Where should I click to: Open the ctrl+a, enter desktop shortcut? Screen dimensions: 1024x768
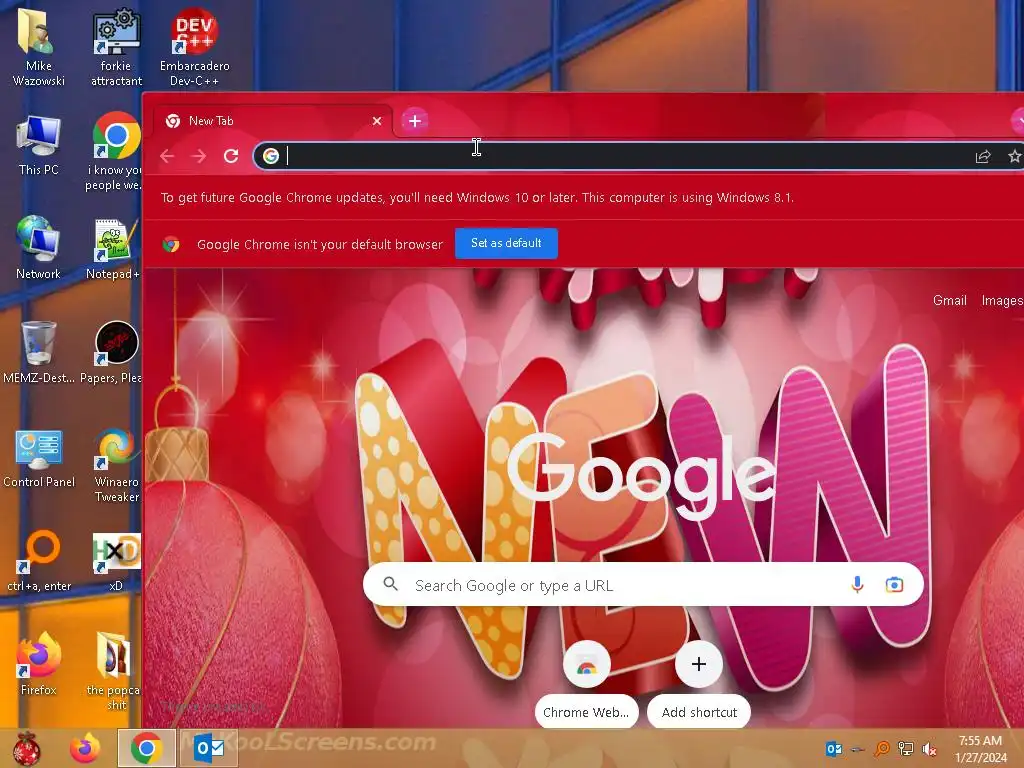(x=38, y=560)
